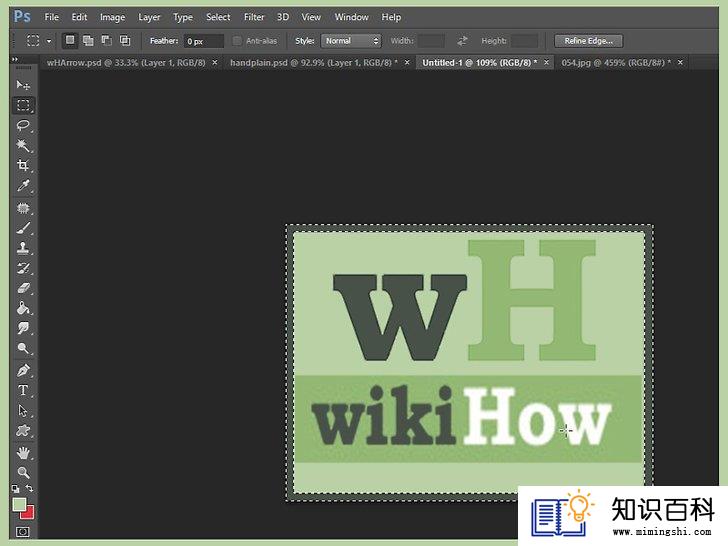728x546 pixels.
Task: Select the Brush tool
Action: click(x=23, y=228)
